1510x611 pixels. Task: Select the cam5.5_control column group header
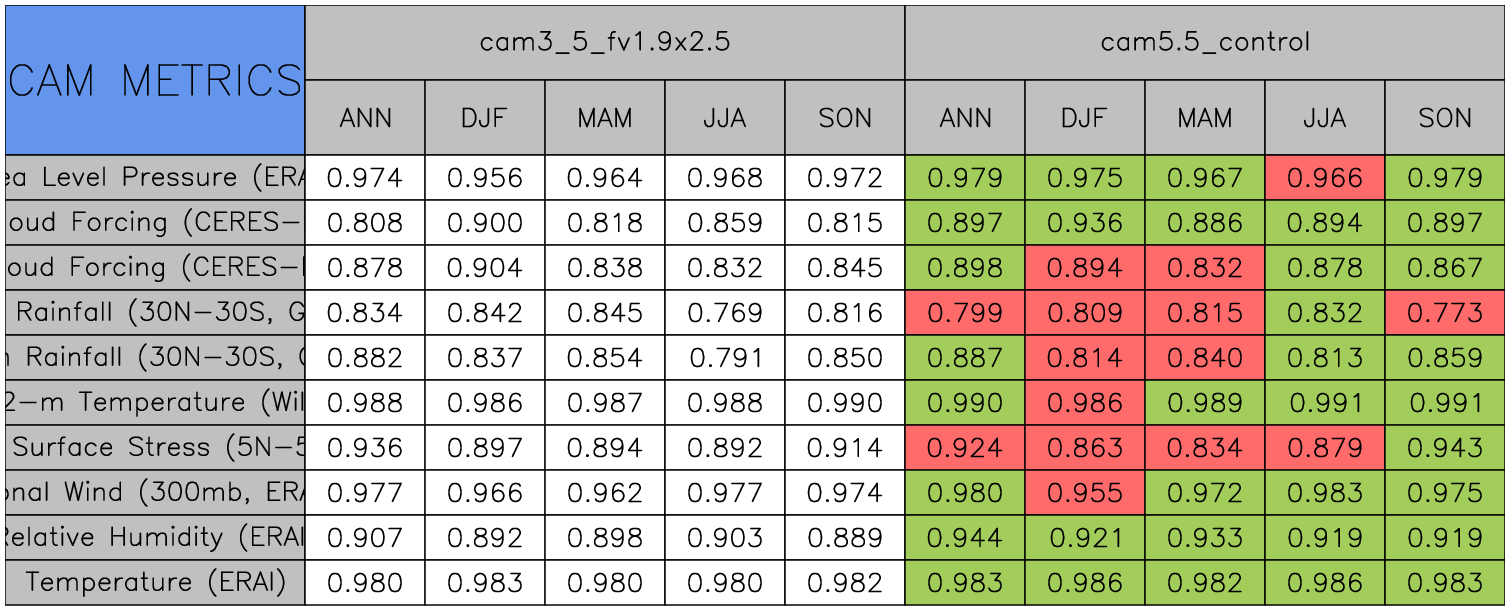point(1204,42)
